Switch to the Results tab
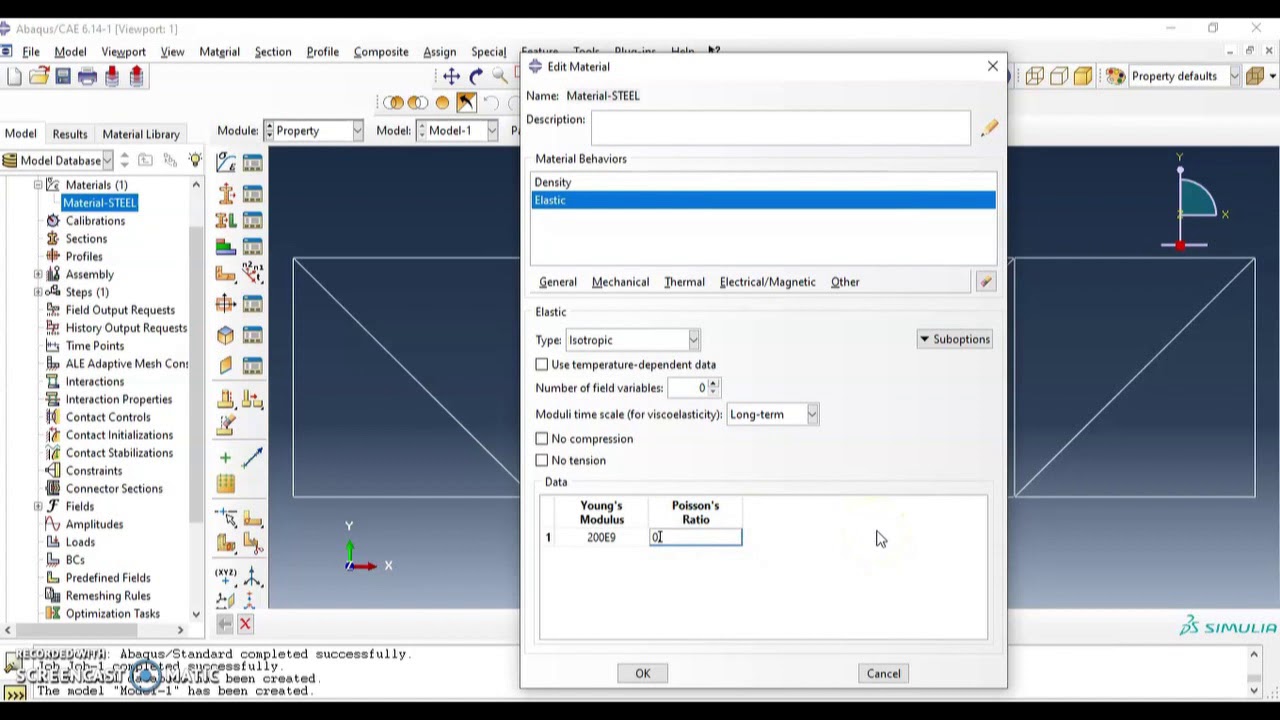 point(69,134)
